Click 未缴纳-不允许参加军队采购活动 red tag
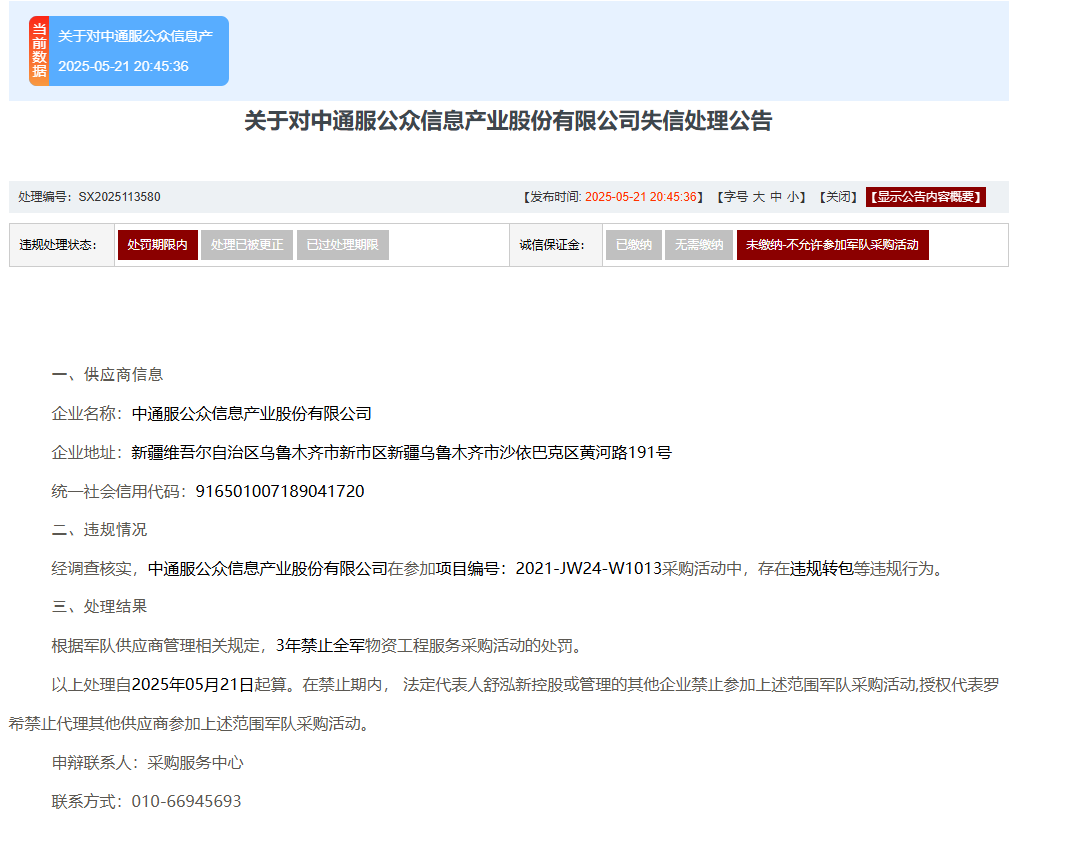This screenshot has width=1066, height=851. tap(832, 245)
